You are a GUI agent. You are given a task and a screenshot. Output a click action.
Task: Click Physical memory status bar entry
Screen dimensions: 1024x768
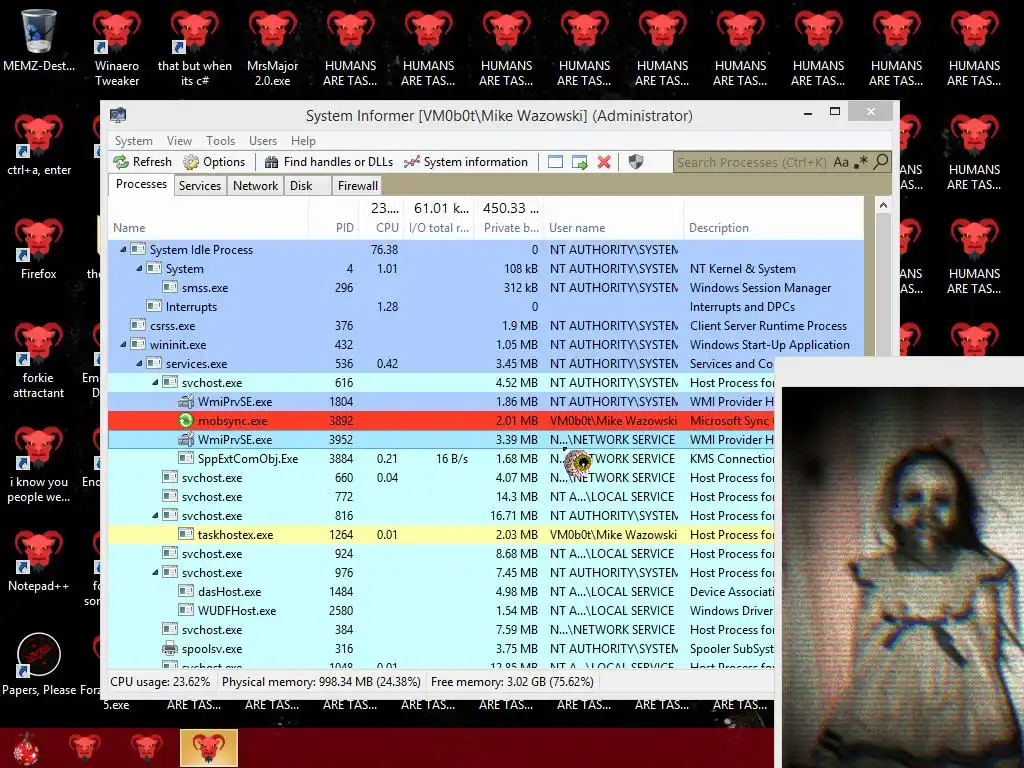(x=321, y=682)
